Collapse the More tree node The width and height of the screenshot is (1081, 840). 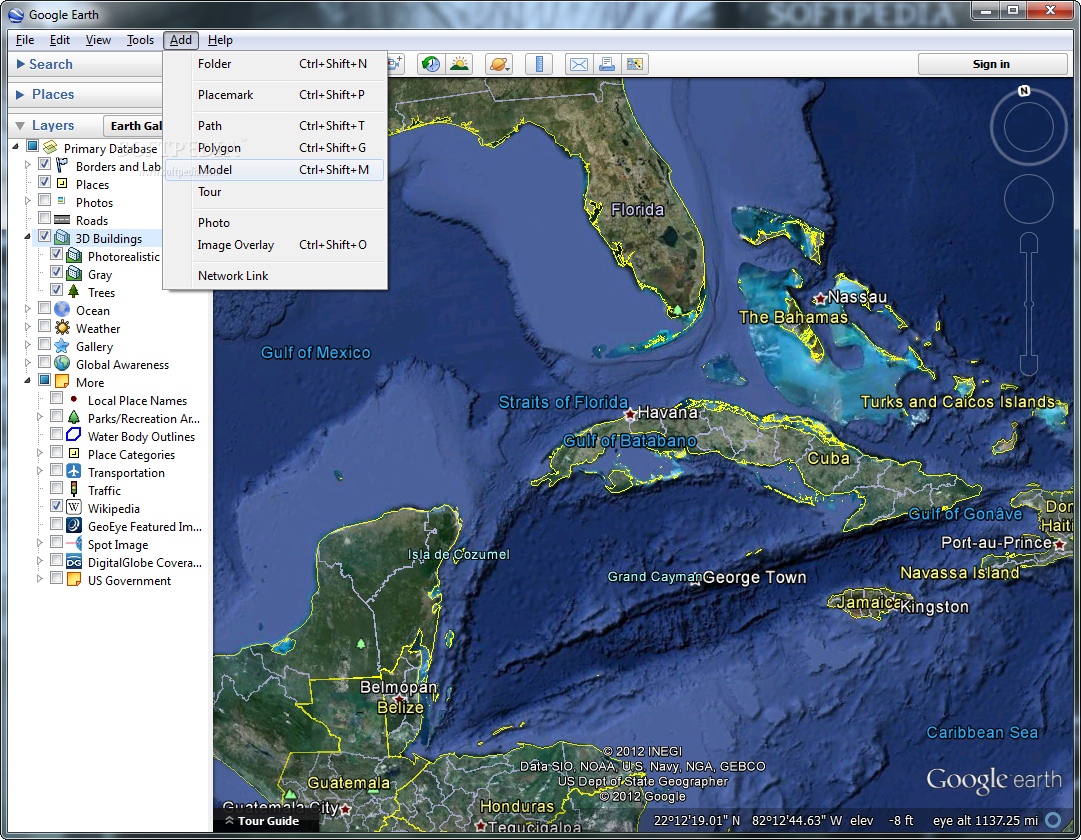[x=28, y=381]
